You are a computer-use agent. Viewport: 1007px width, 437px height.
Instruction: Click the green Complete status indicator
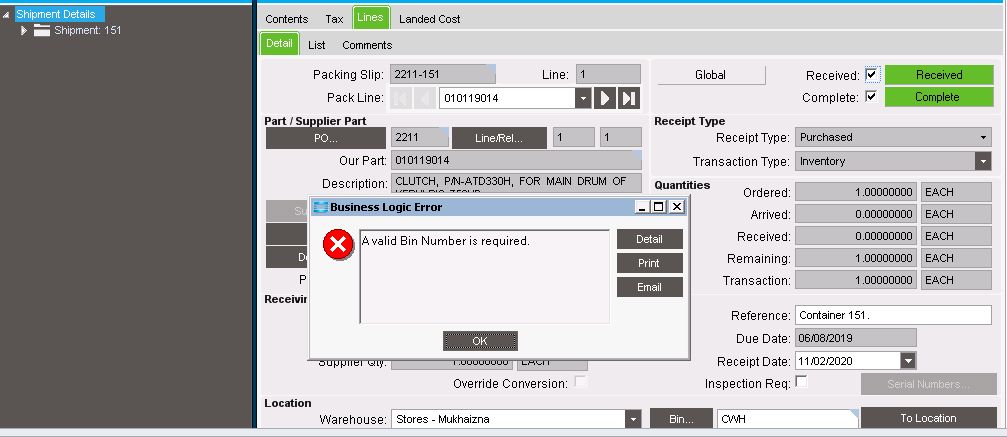click(939, 97)
